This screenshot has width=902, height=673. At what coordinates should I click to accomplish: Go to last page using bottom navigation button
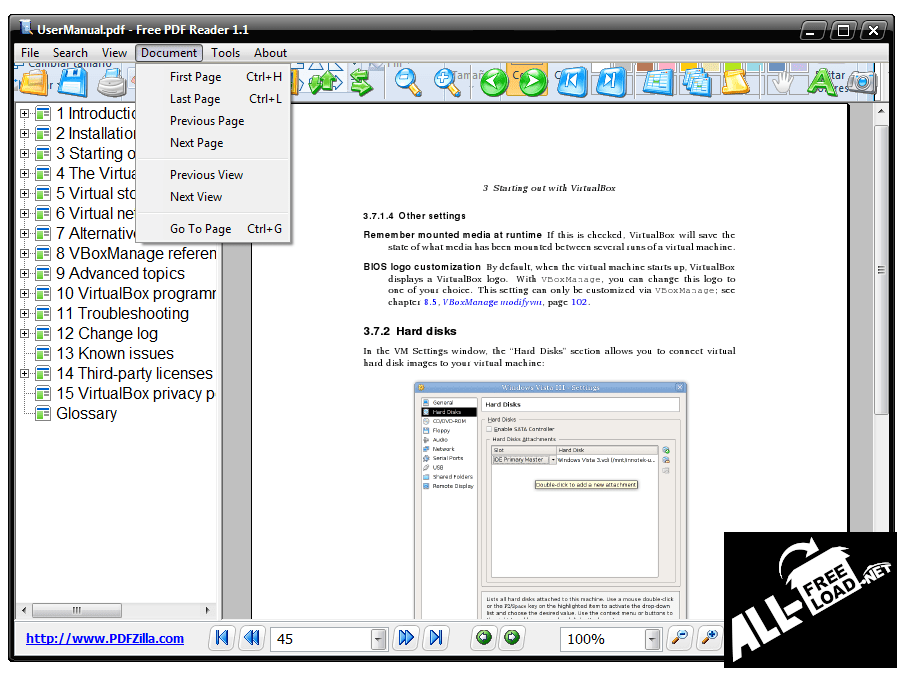pos(435,638)
